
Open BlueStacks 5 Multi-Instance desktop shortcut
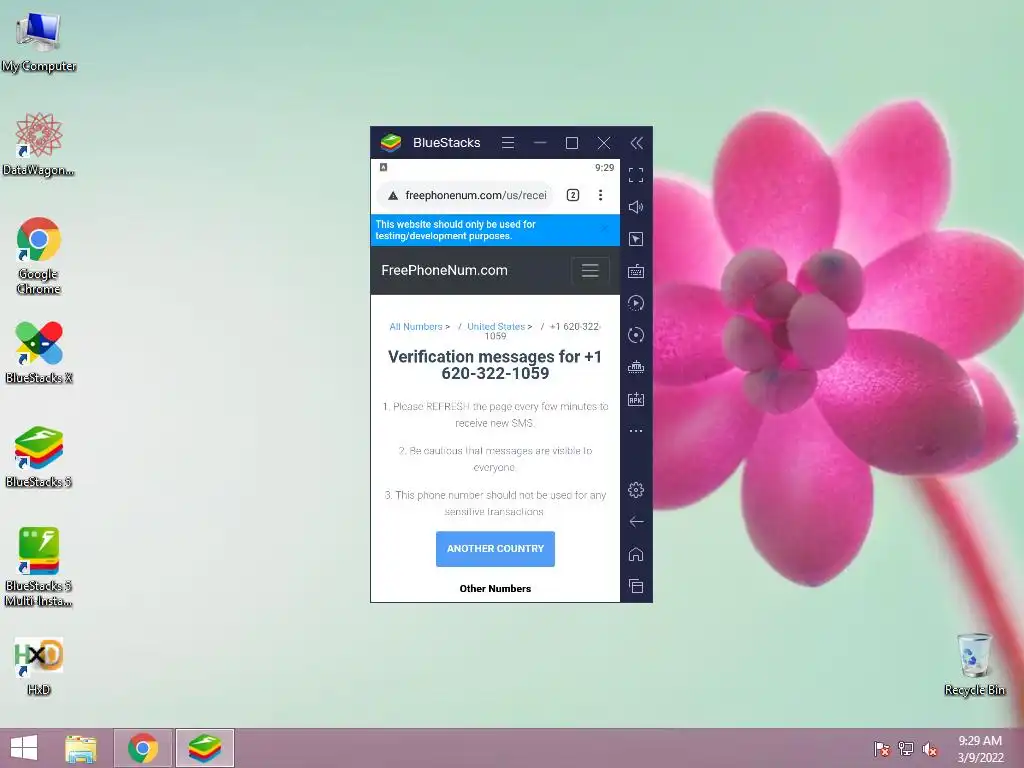39,567
